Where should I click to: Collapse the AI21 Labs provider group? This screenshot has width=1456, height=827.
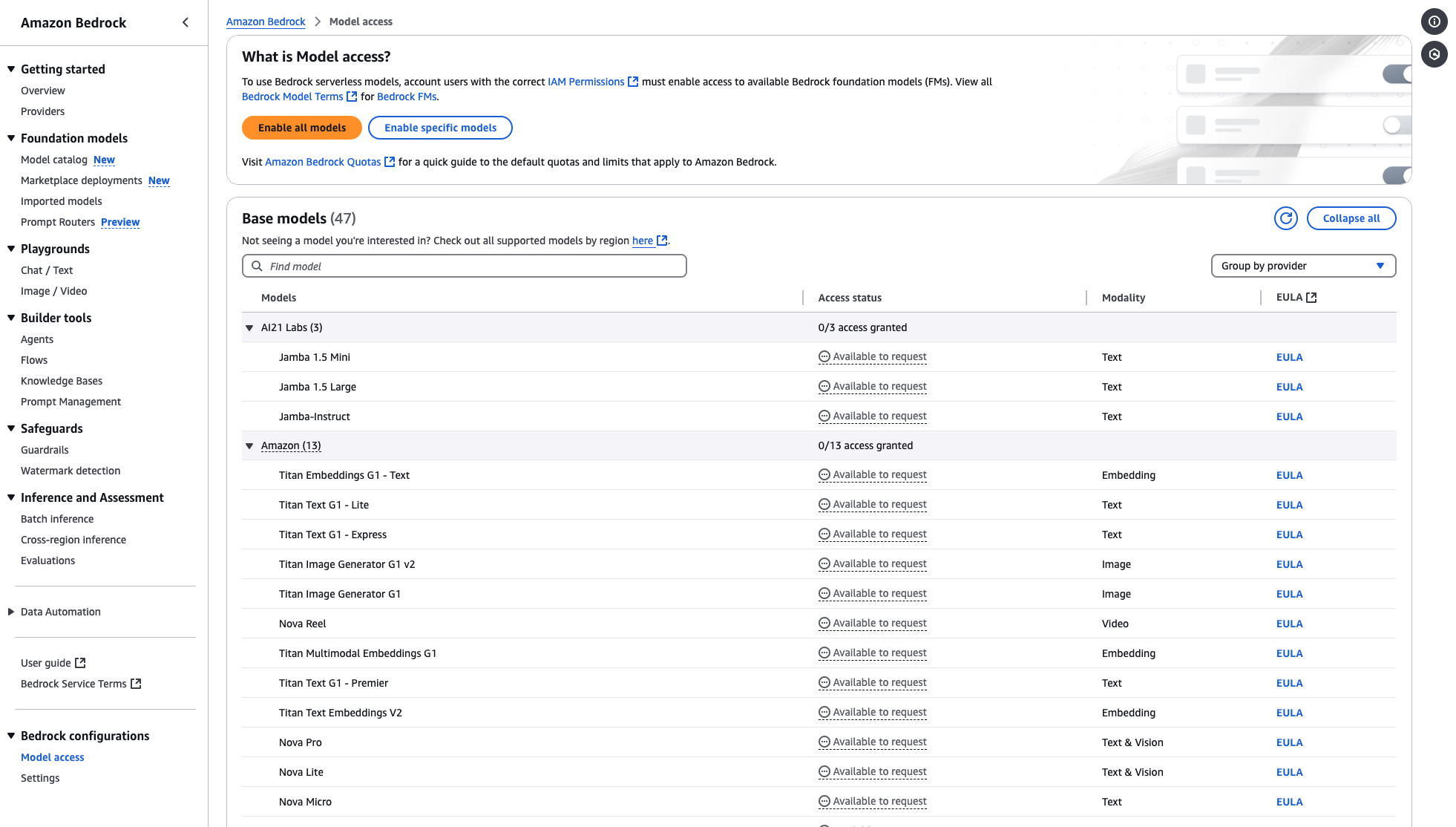click(249, 327)
